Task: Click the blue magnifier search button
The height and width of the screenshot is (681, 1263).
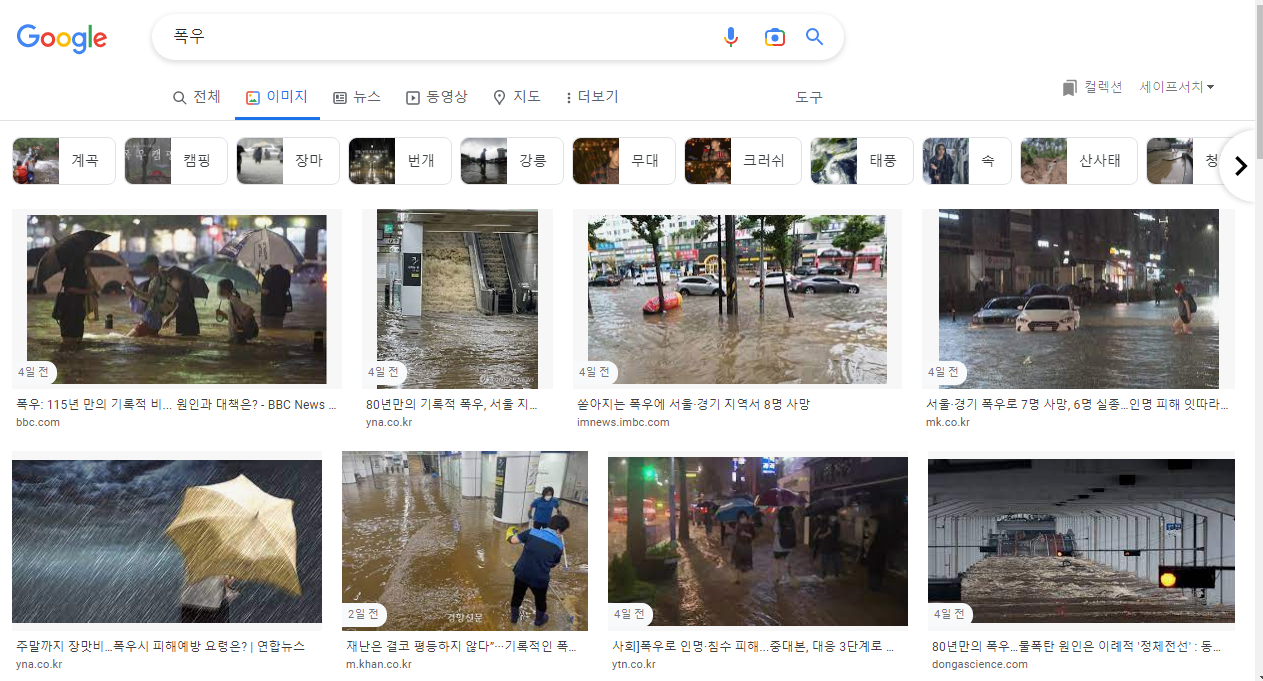Action: coord(815,37)
